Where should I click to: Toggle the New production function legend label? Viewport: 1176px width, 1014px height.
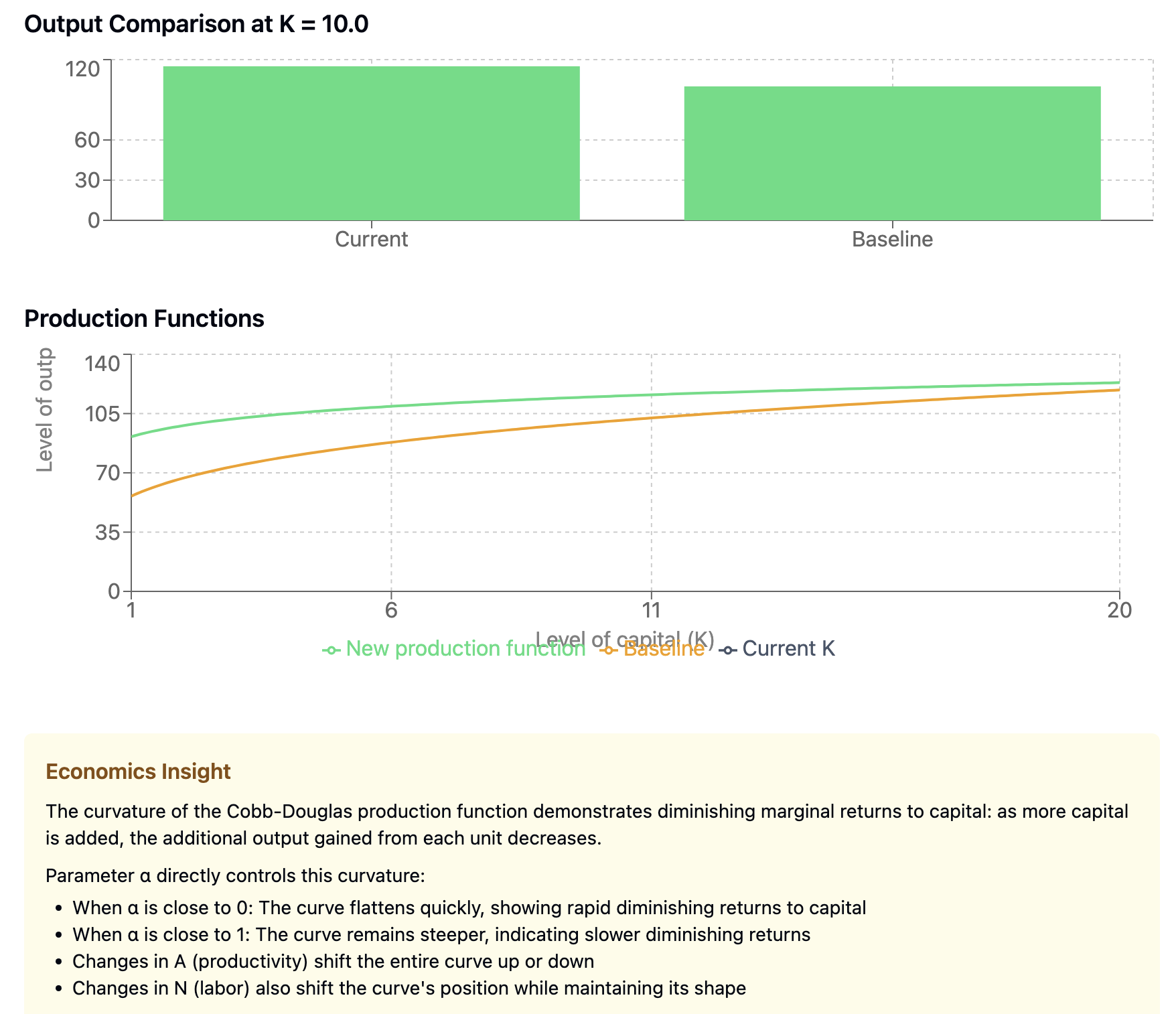[465, 648]
